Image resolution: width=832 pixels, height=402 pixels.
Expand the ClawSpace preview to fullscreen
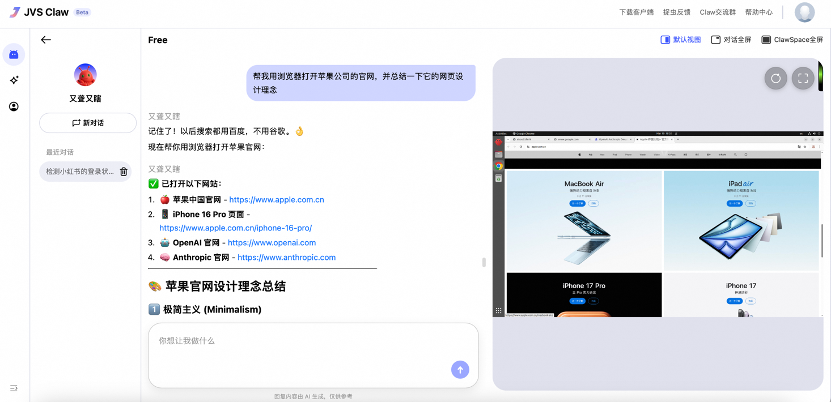[803, 78]
